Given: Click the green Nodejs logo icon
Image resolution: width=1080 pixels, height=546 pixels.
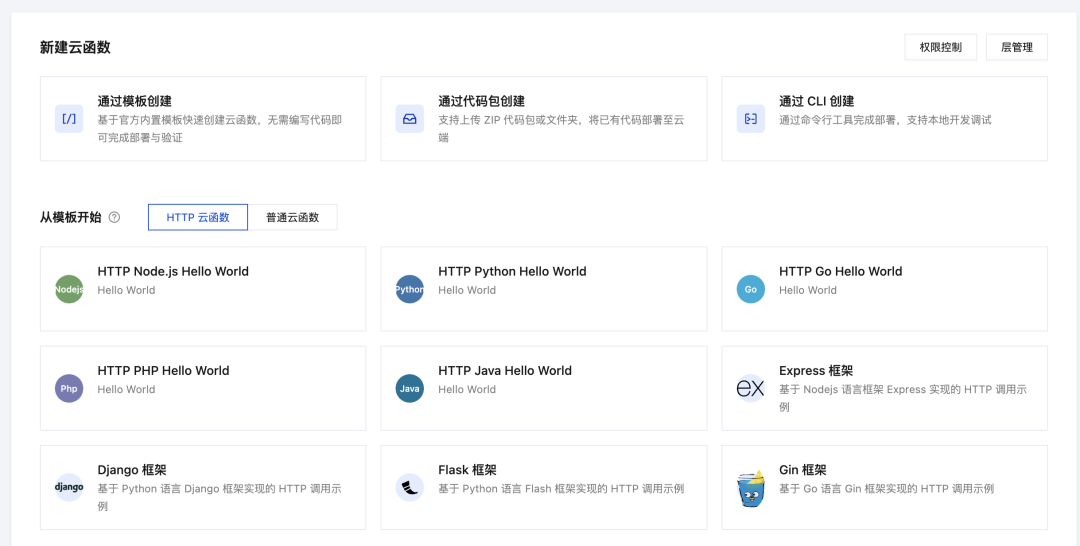Looking at the screenshot, I should pos(69,289).
